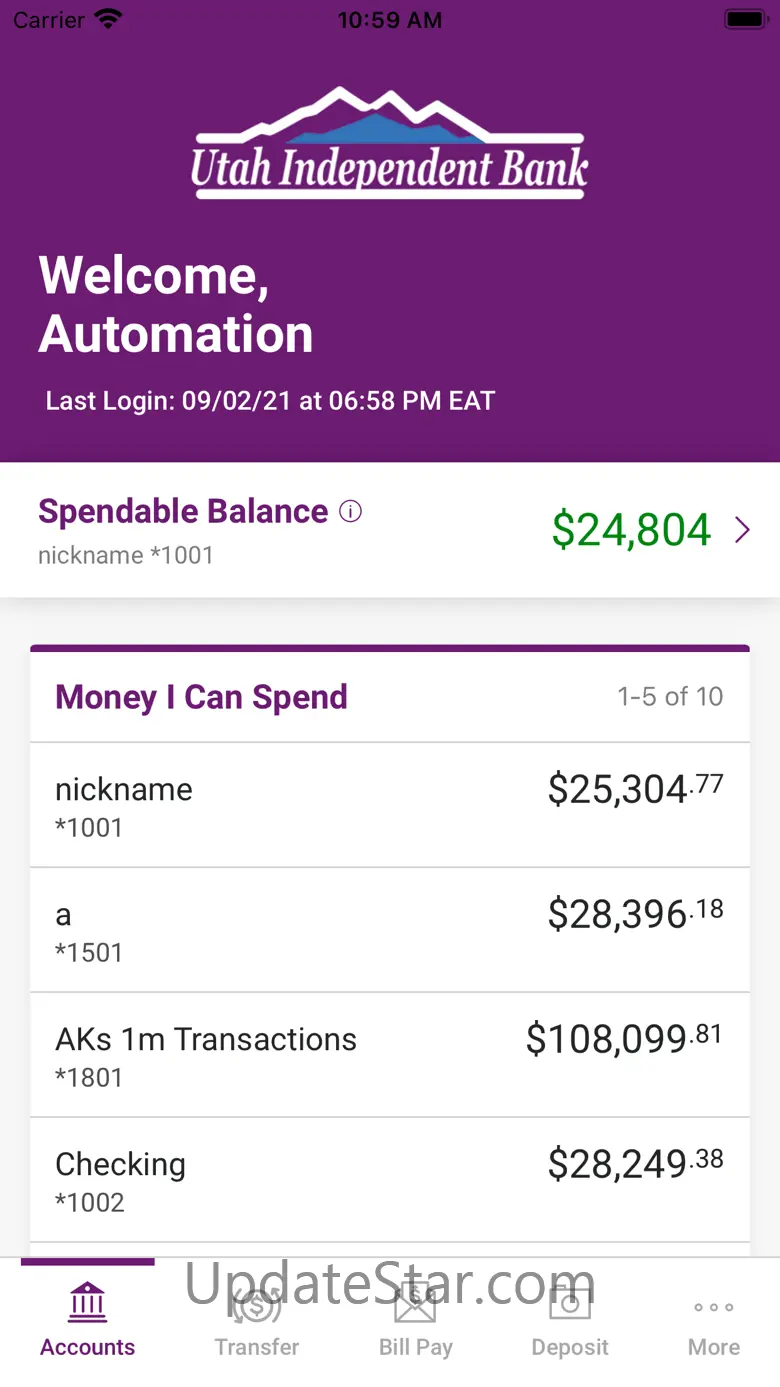Screen dimensions: 780x1387
Task: Tap the 1-5 of 10 pagination text
Action: (670, 696)
